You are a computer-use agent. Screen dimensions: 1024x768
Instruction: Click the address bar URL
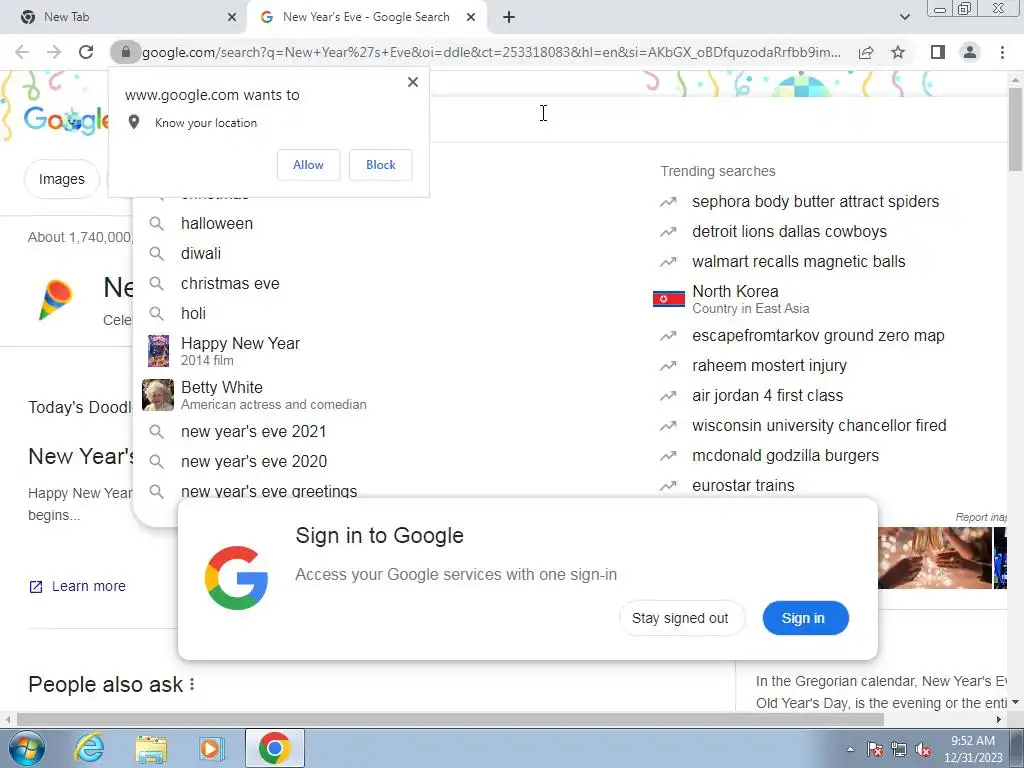pos(491,52)
